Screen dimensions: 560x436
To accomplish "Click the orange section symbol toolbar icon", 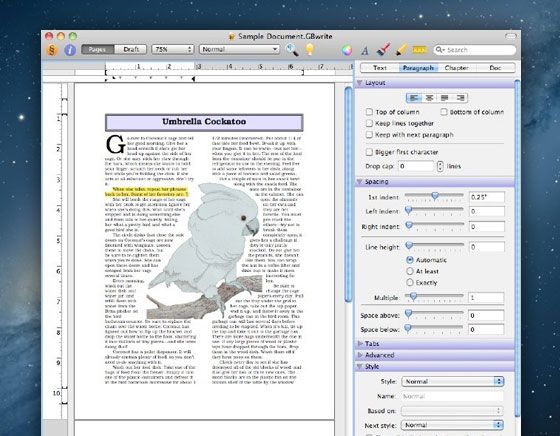I will click(52, 50).
